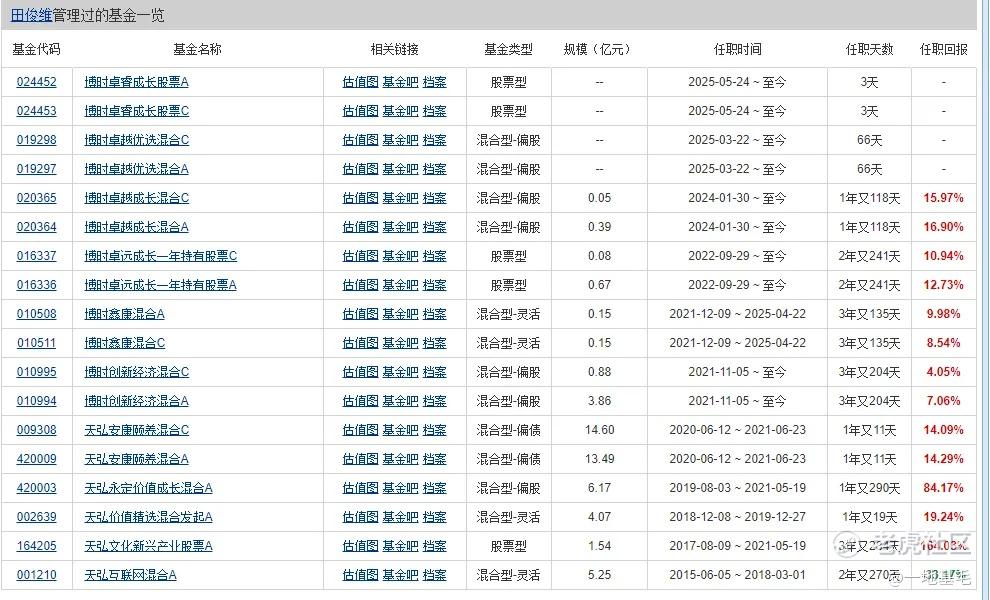
Task: Open 估值图 link for fund 009308
Action: point(360,430)
